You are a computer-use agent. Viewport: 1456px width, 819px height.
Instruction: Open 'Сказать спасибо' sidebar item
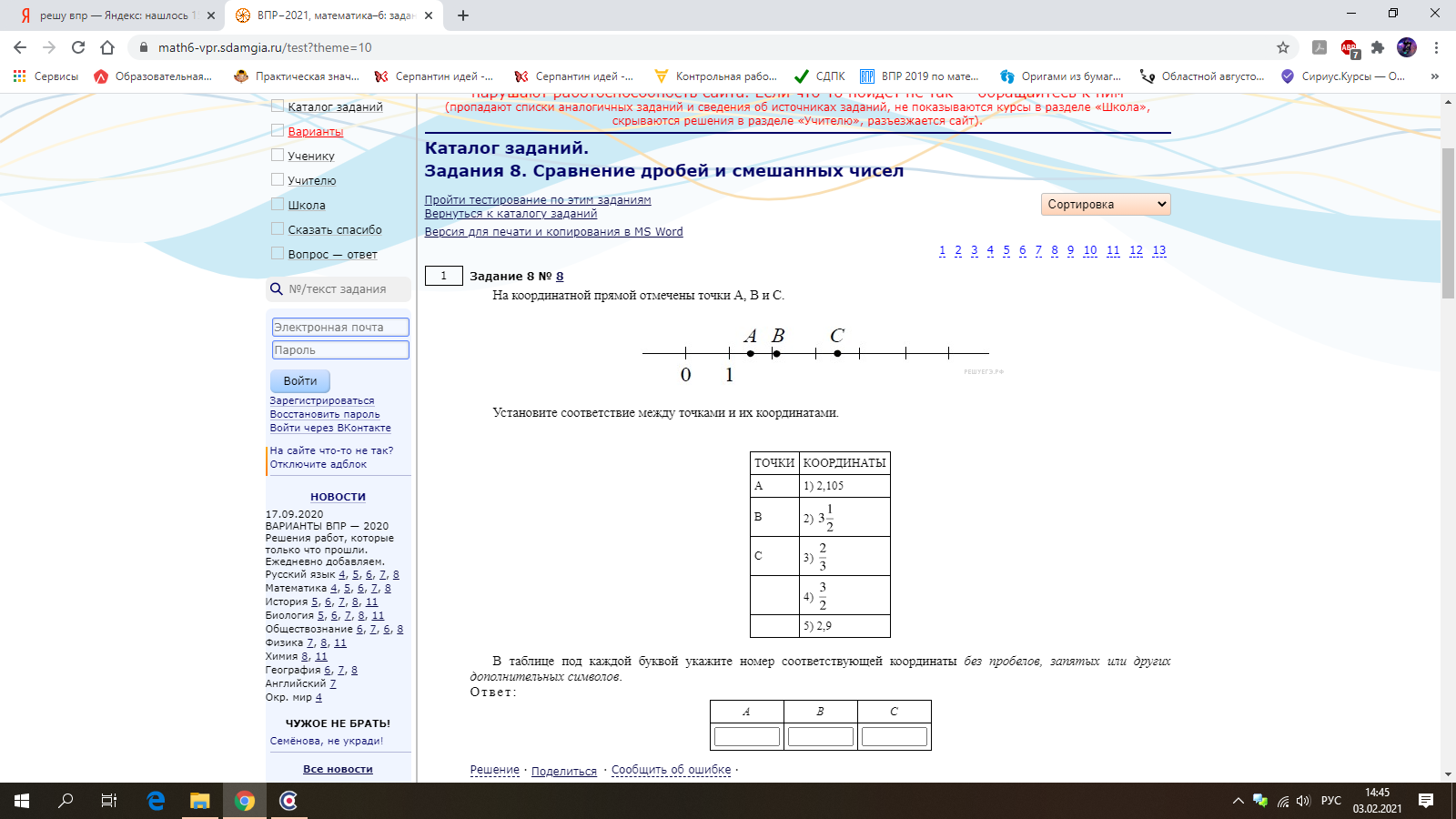[x=335, y=229]
